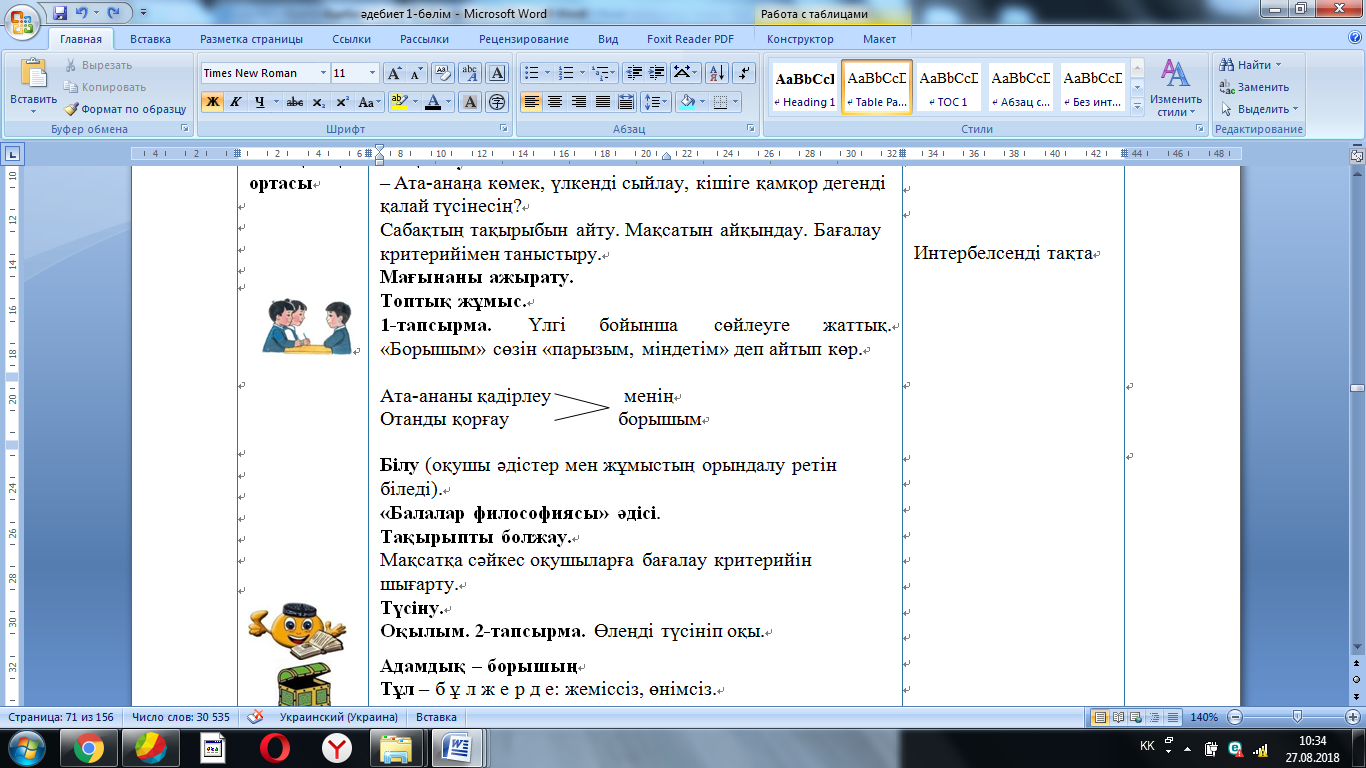The image size is (1366, 768).
Task: Switch to the Вставка ribbon tab
Action: [150, 39]
